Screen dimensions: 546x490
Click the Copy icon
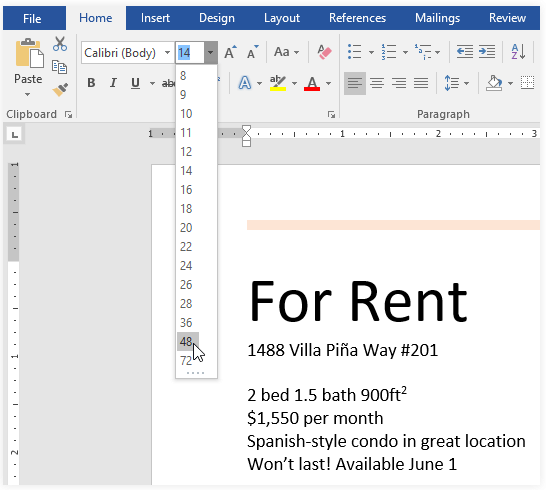click(60, 67)
